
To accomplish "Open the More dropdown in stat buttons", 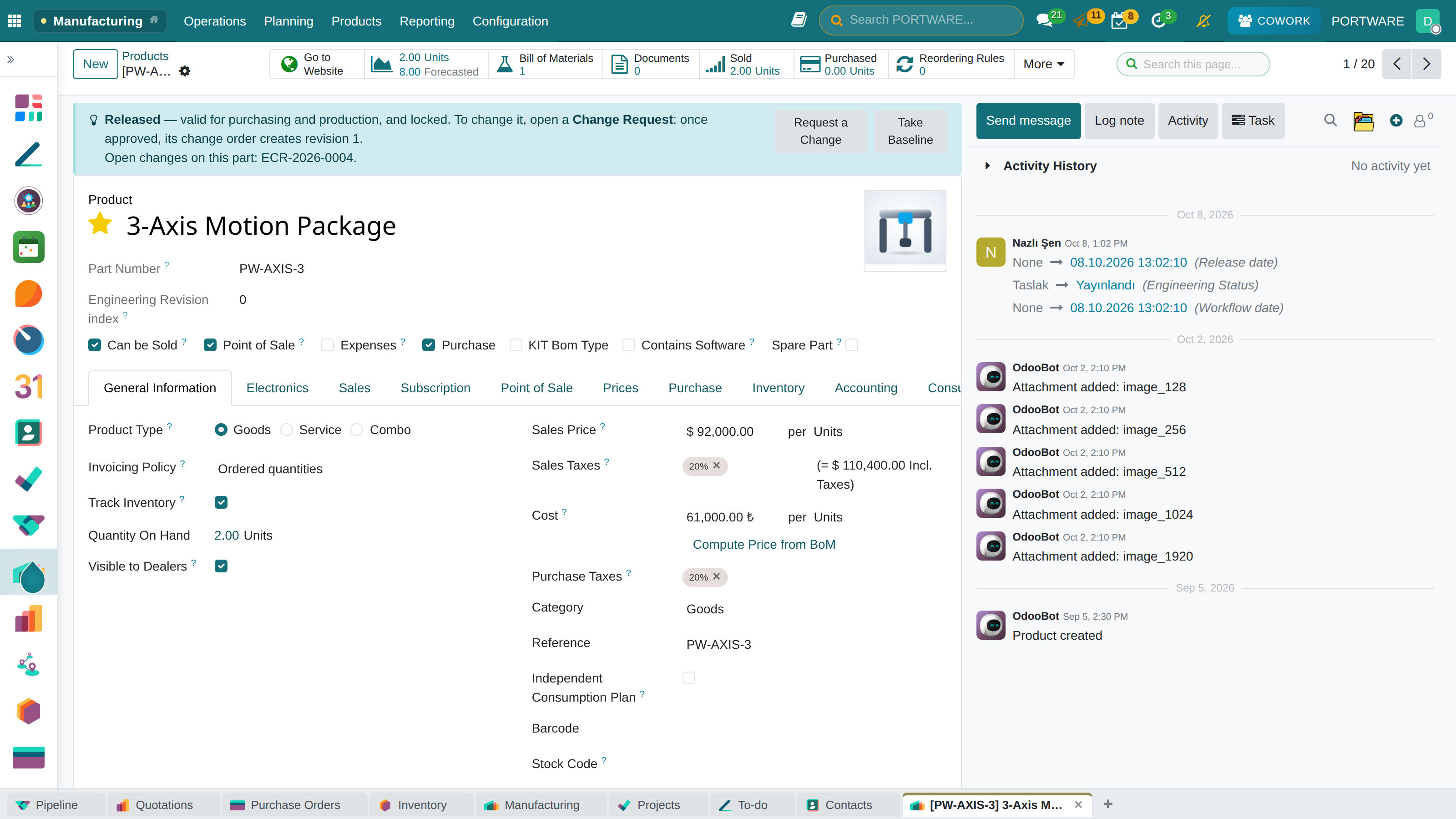I will pos(1043,64).
